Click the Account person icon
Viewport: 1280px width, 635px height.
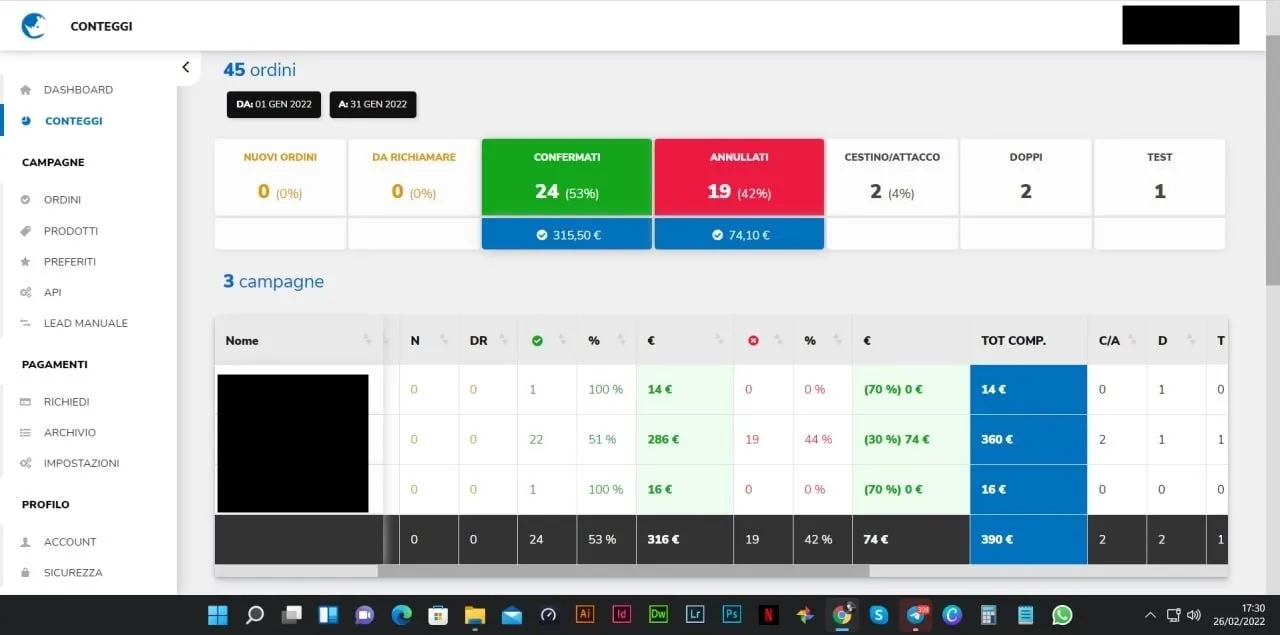(x=26, y=542)
